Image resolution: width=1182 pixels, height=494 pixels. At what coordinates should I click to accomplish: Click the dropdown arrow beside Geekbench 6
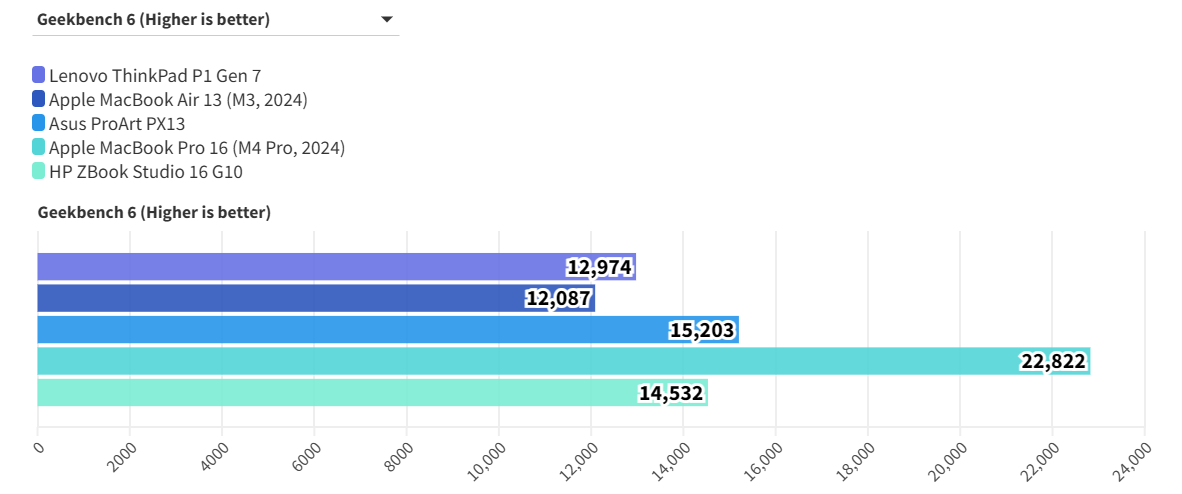387,19
